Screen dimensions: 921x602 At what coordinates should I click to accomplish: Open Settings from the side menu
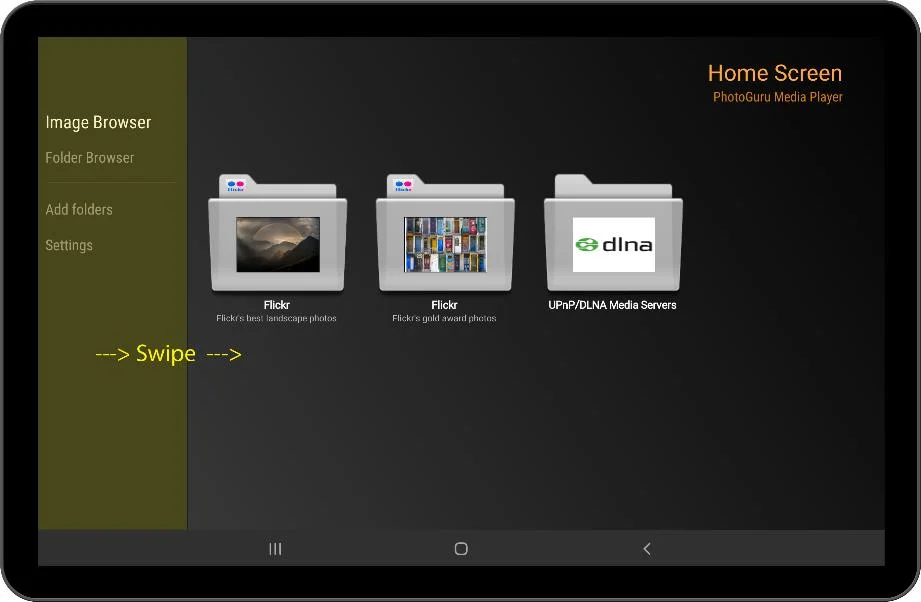69,245
